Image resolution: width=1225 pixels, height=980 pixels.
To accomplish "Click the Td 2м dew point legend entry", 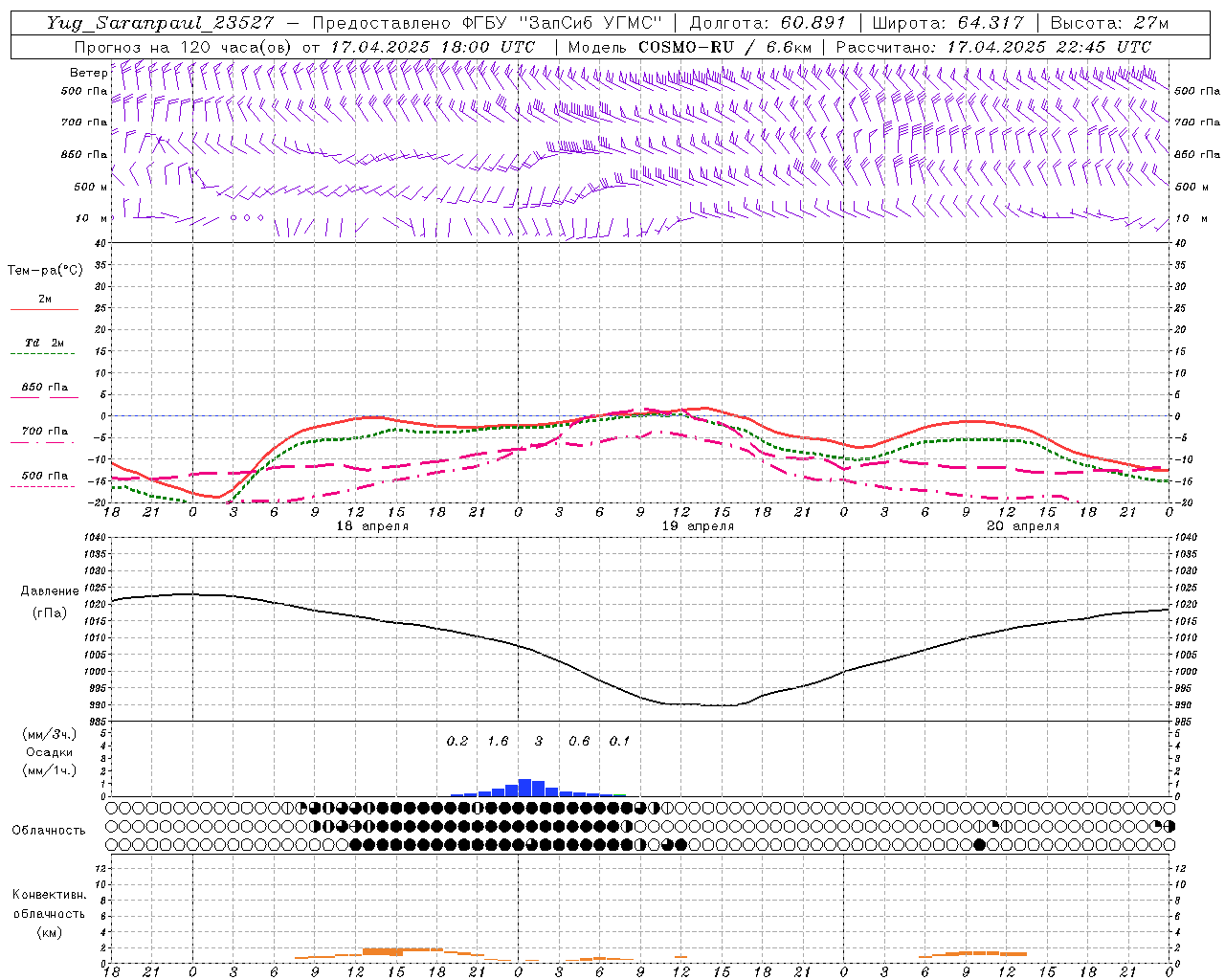I will (x=44, y=343).
